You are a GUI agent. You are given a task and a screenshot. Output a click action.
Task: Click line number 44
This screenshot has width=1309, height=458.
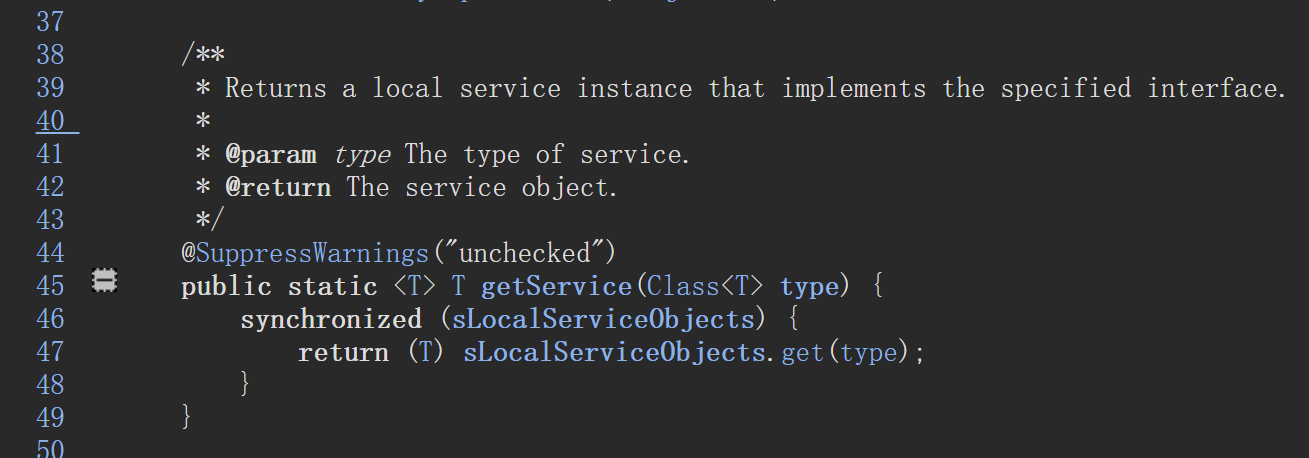point(50,253)
